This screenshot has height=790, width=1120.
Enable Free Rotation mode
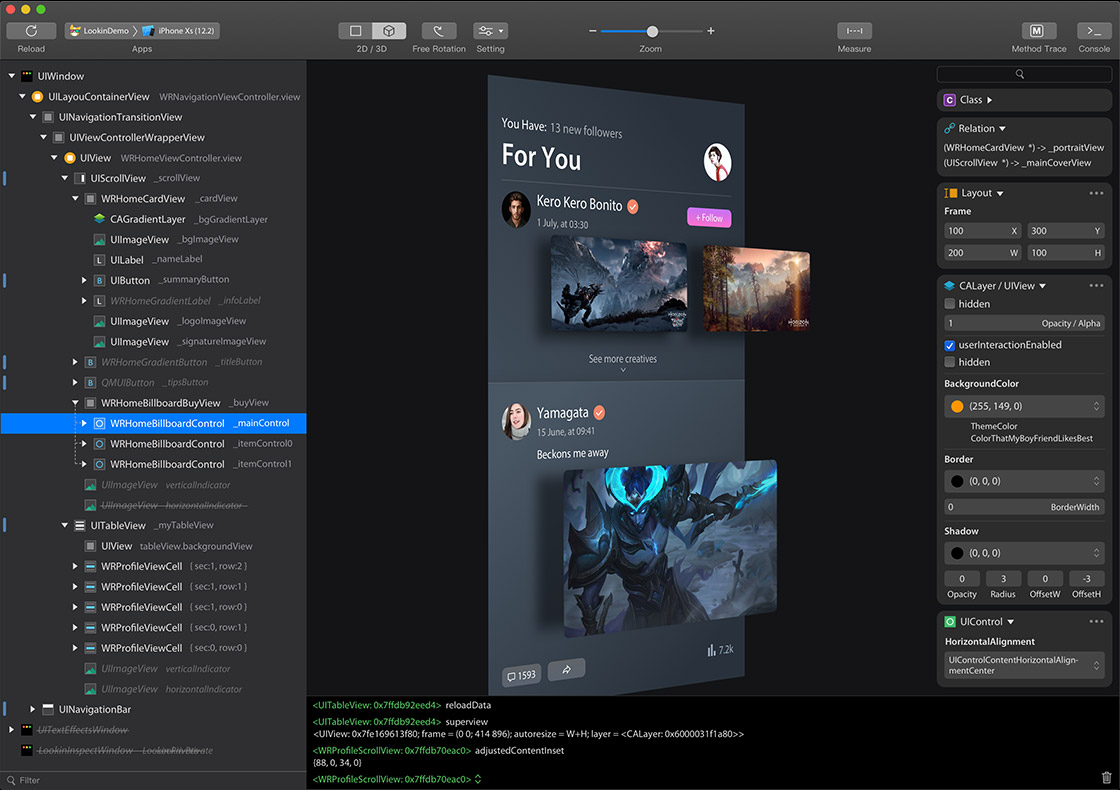(438, 31)
